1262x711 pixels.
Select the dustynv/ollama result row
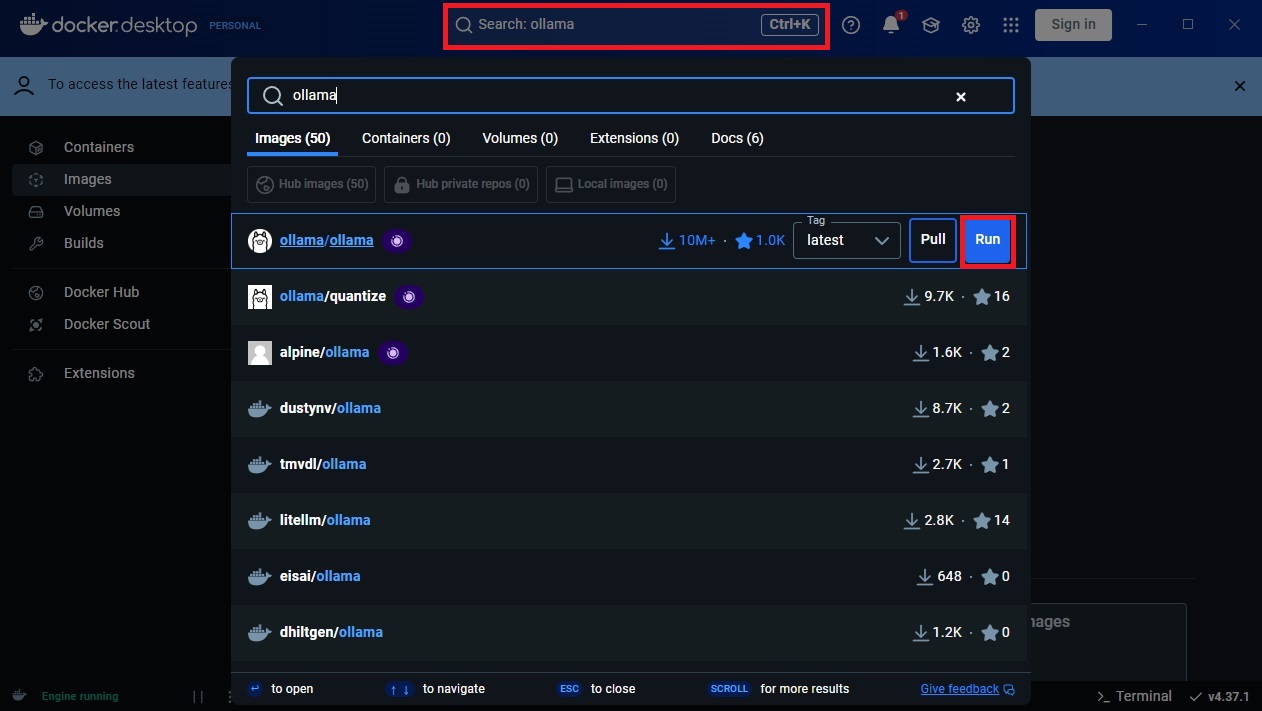pyautogui.click(x=629, y=409)
